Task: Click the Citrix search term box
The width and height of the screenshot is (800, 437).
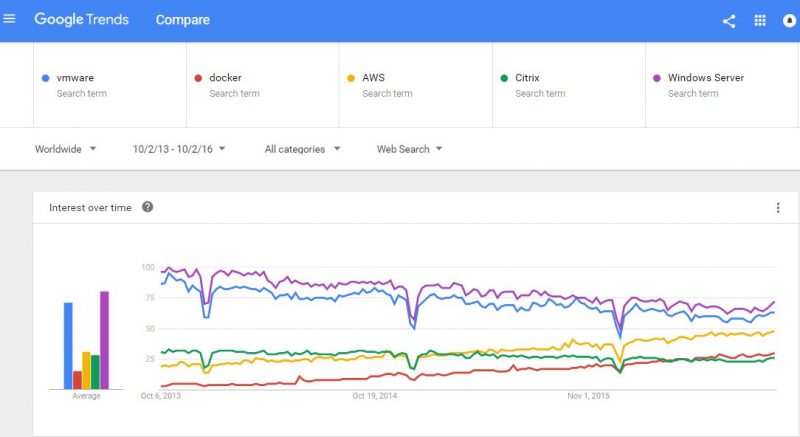Action: click(x=528, y=78)
